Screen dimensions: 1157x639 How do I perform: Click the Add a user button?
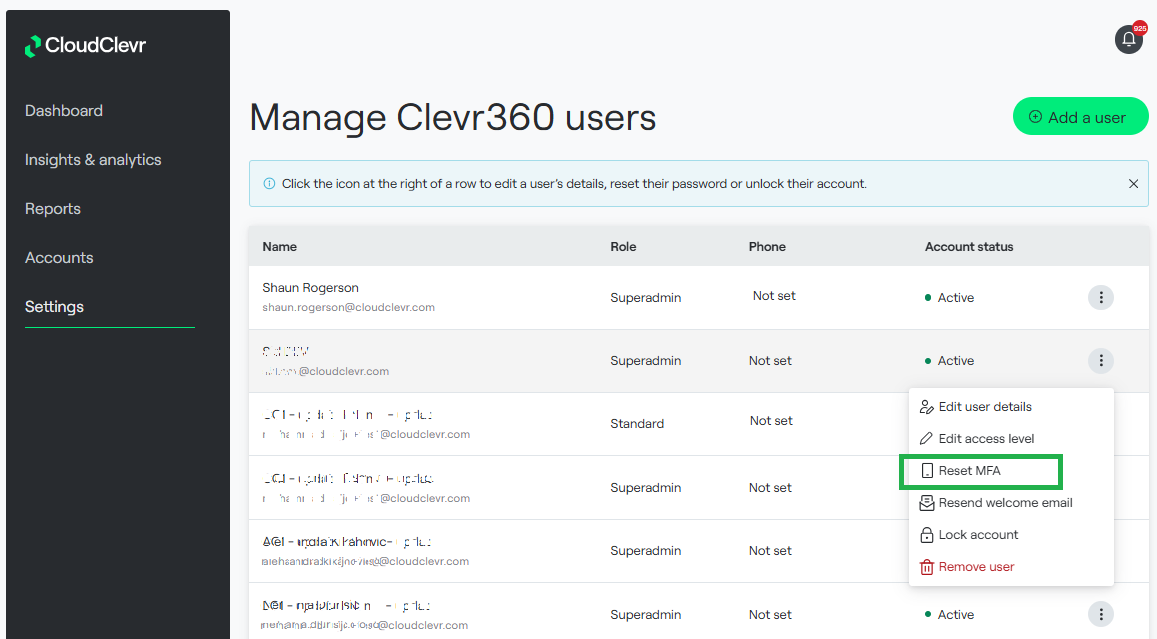[1080, 117]
